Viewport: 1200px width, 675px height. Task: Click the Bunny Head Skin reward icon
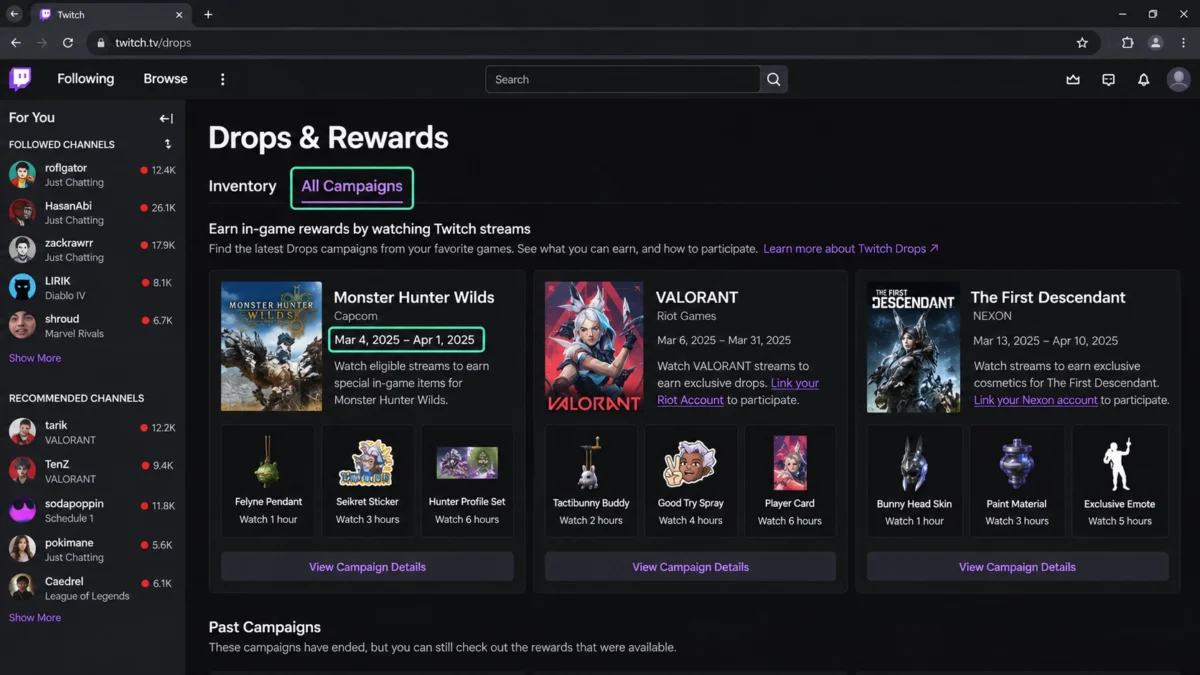[x=914, y=464]
